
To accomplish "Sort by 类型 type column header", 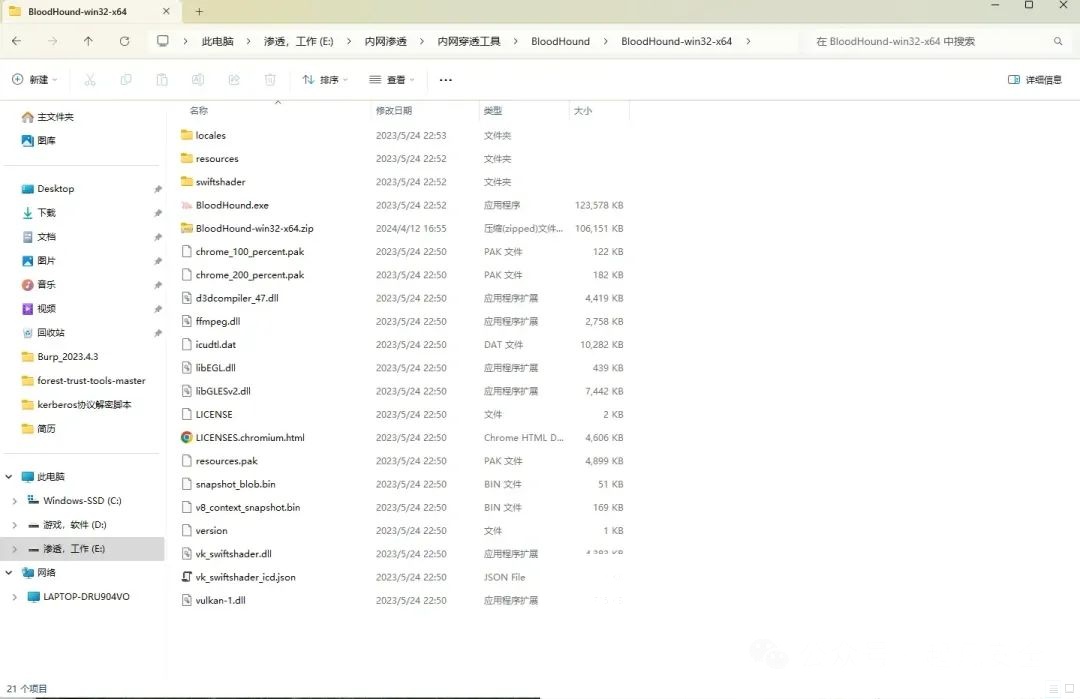I will pyautogui.click(x=492, y=110).
